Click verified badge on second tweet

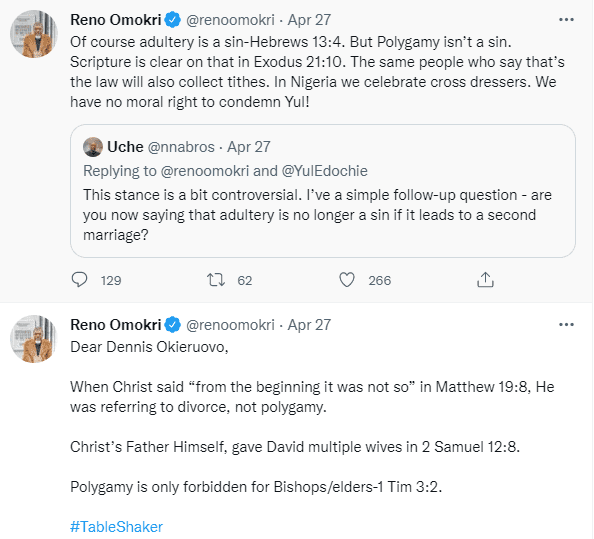pos(173,325)
